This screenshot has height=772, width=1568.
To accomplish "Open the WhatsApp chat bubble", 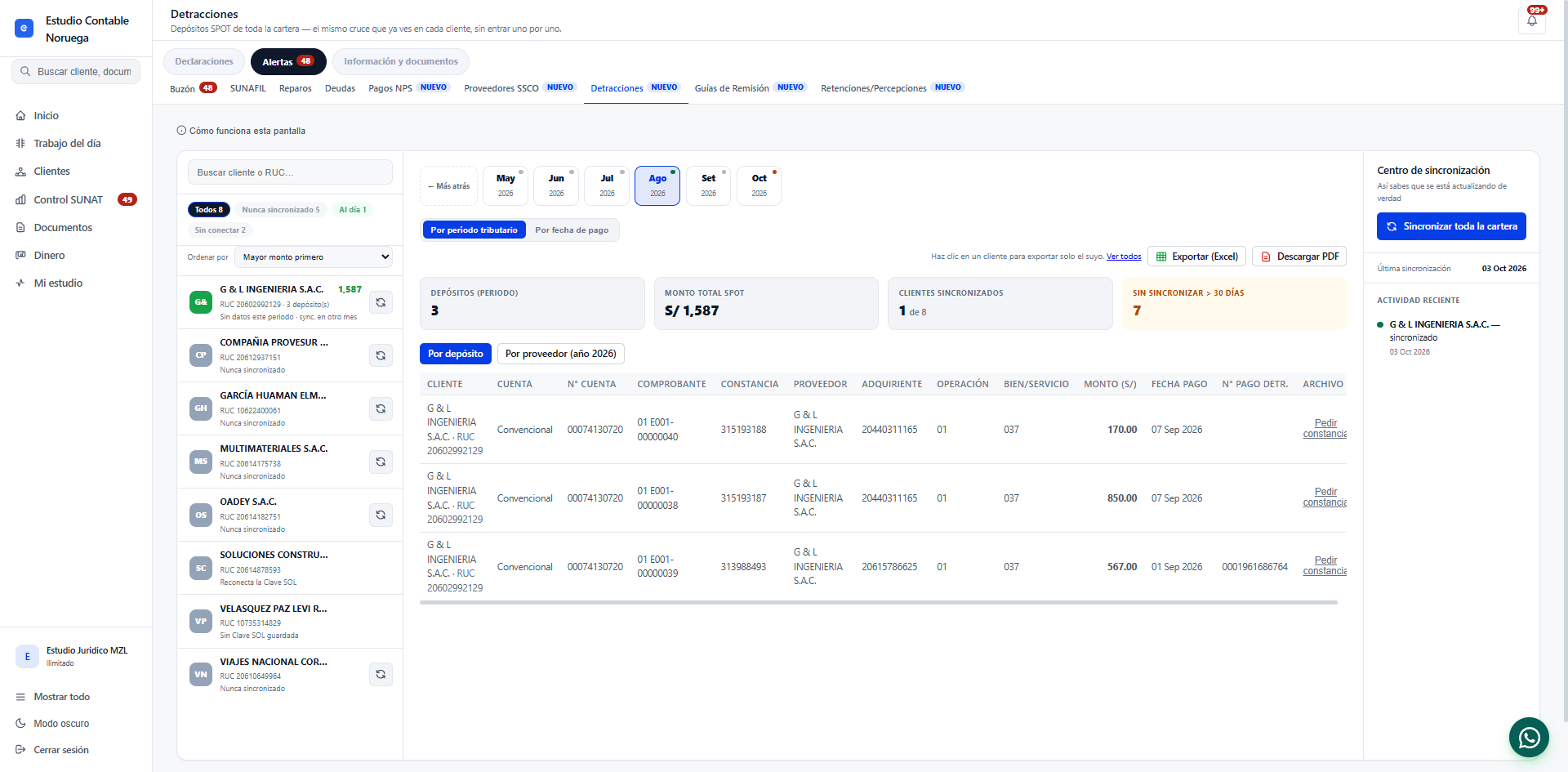I will 1529,738.
